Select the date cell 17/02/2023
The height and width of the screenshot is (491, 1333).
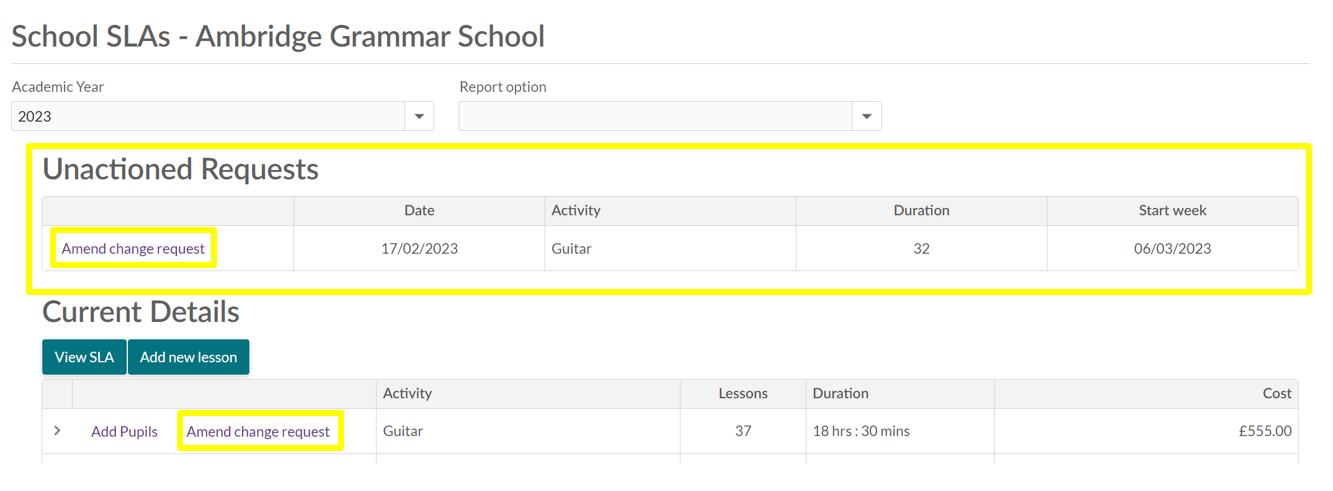419,248
